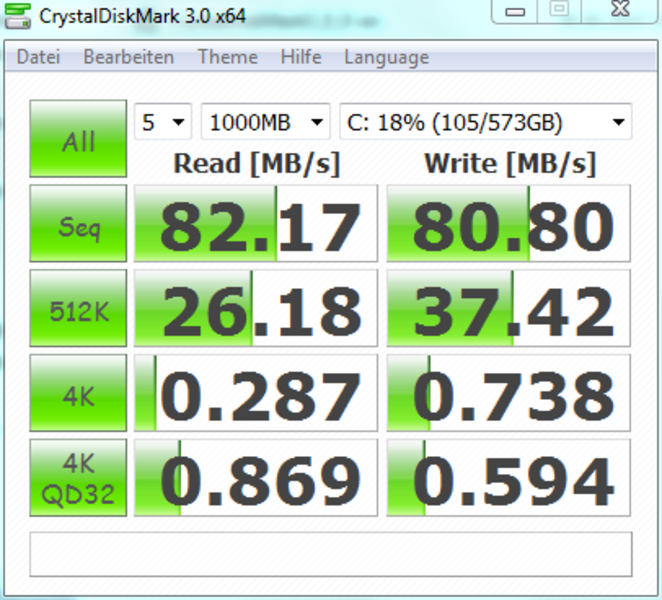
Task: Start the 4K benchmark test
Action: (78, 393)
